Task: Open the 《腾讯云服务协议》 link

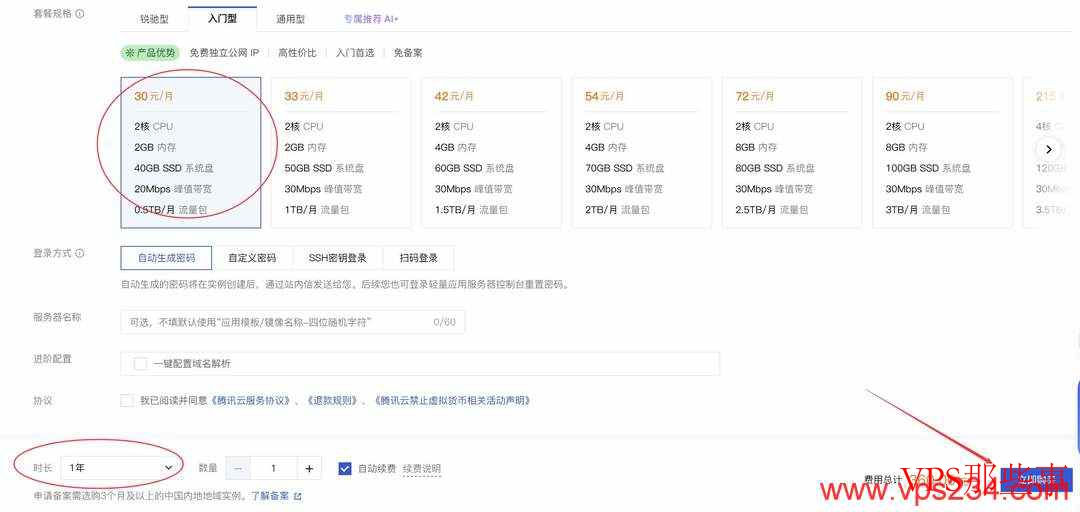Action: click(x=251, y=400)
